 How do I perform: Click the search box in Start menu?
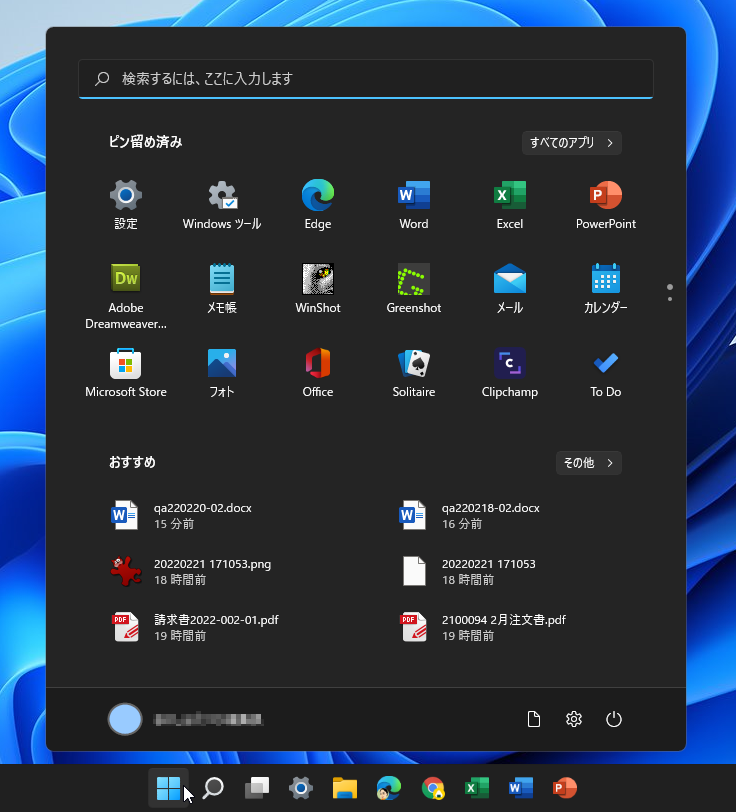tap(366, 79)
